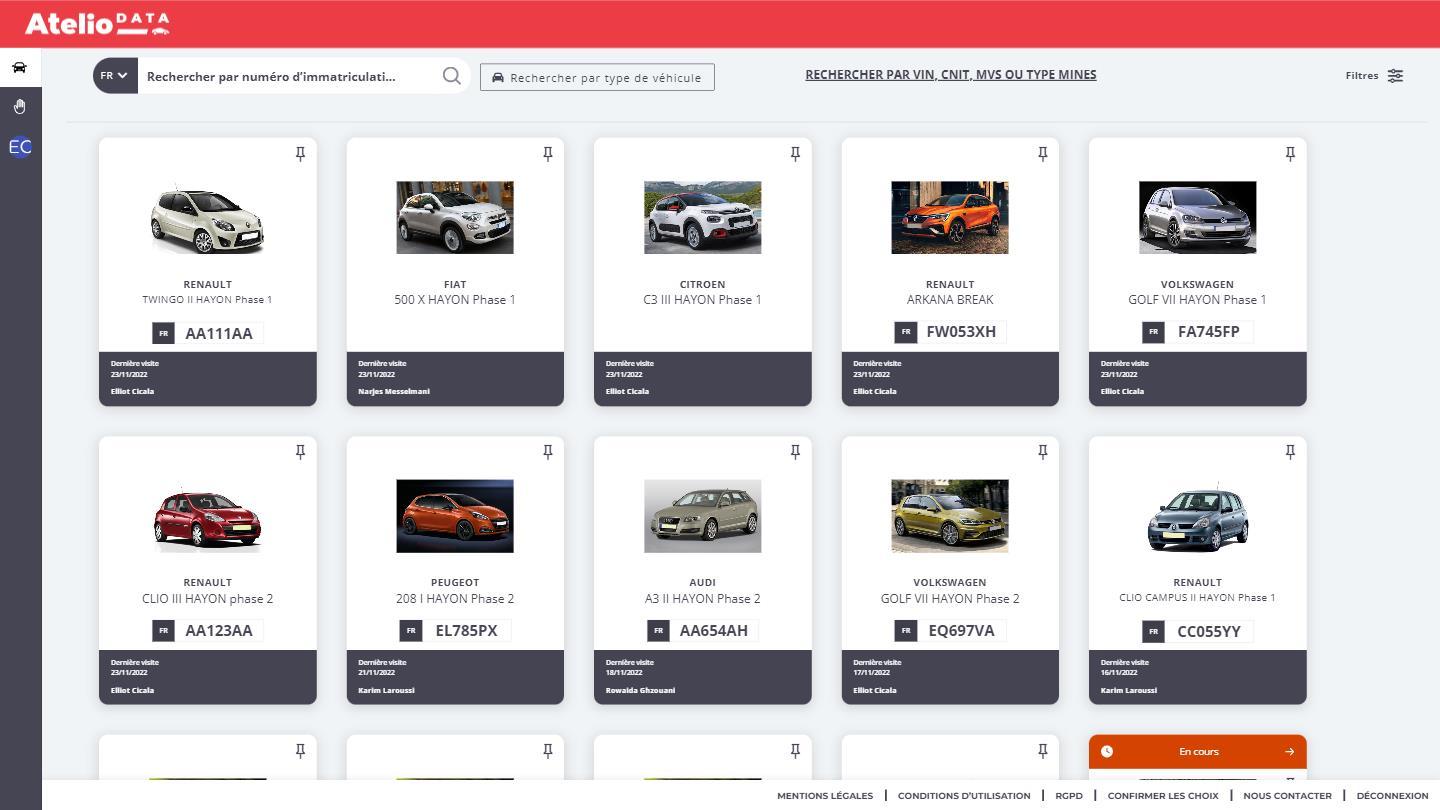1440x810 pixels.
Task: Open Nous contacter footer link
Action: [1288, 796]
